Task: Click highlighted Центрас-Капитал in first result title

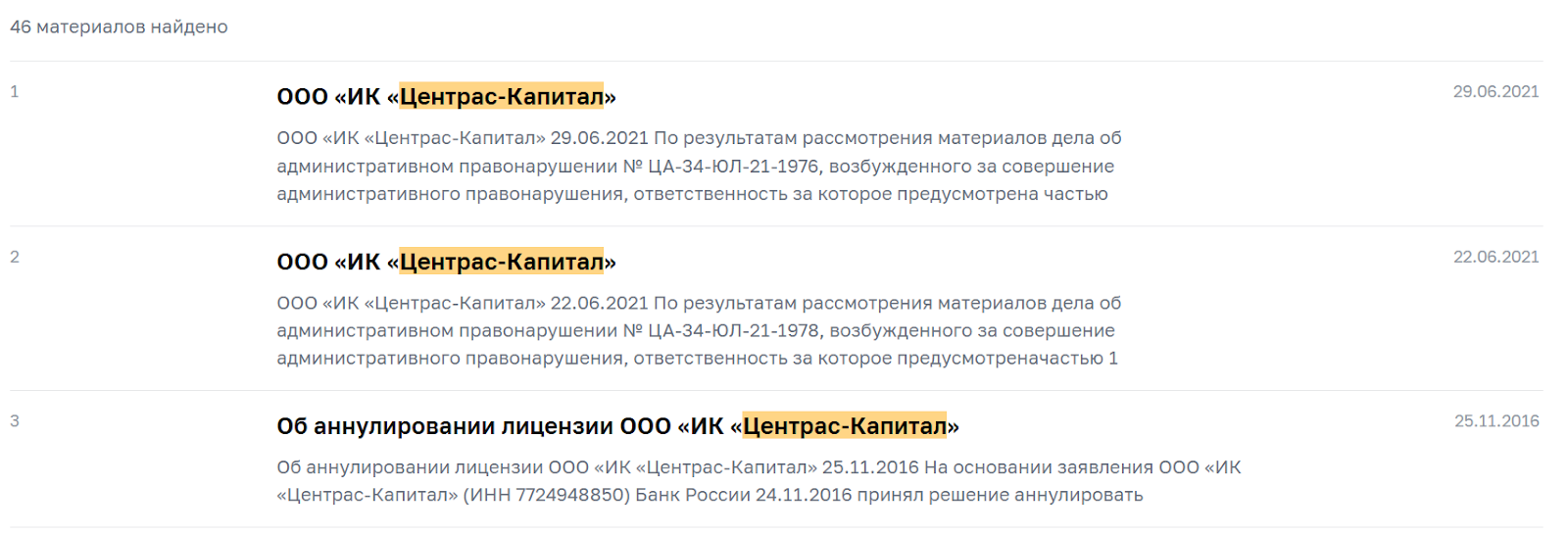Action: (502, 97)
